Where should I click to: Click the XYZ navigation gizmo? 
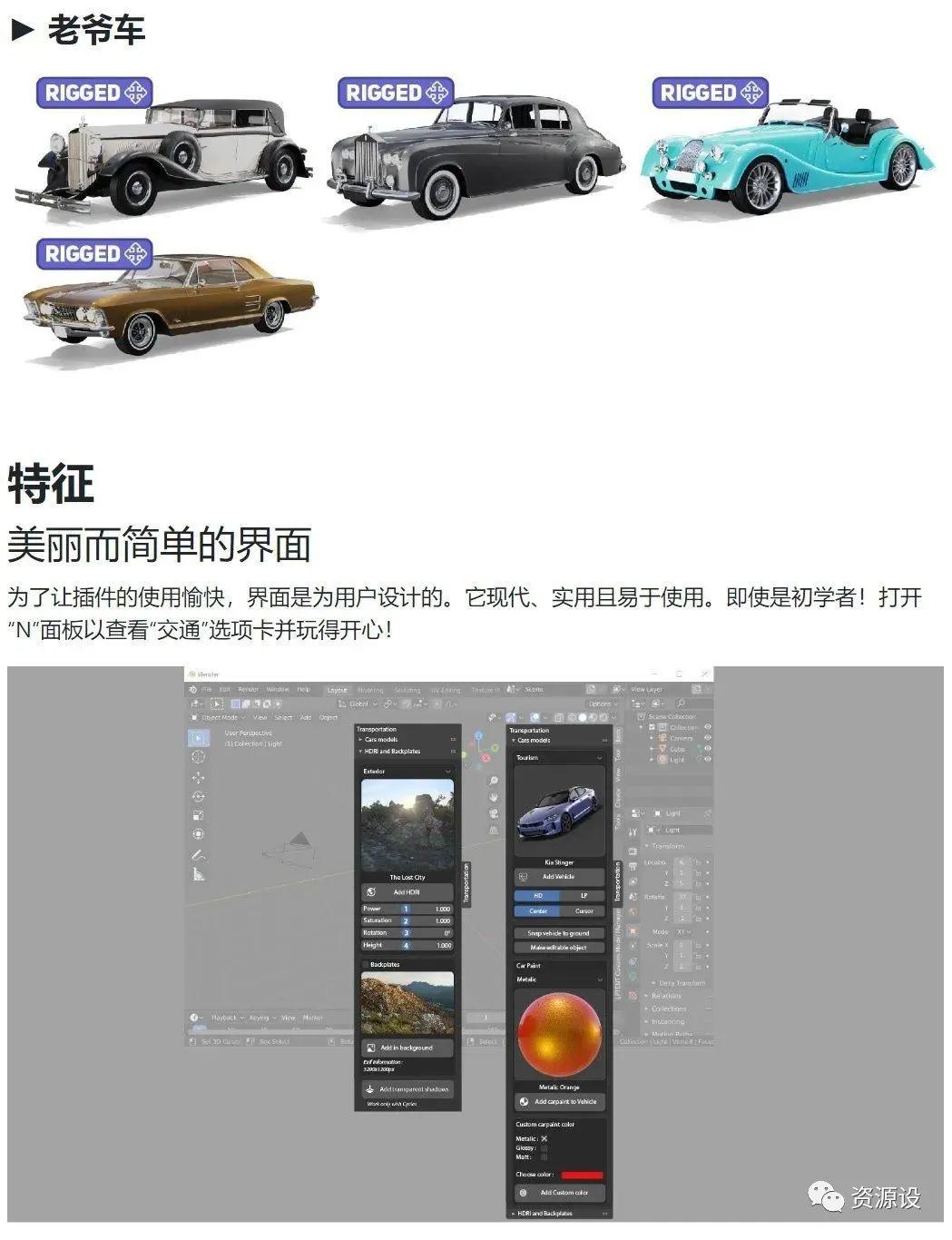click(481, 752)
